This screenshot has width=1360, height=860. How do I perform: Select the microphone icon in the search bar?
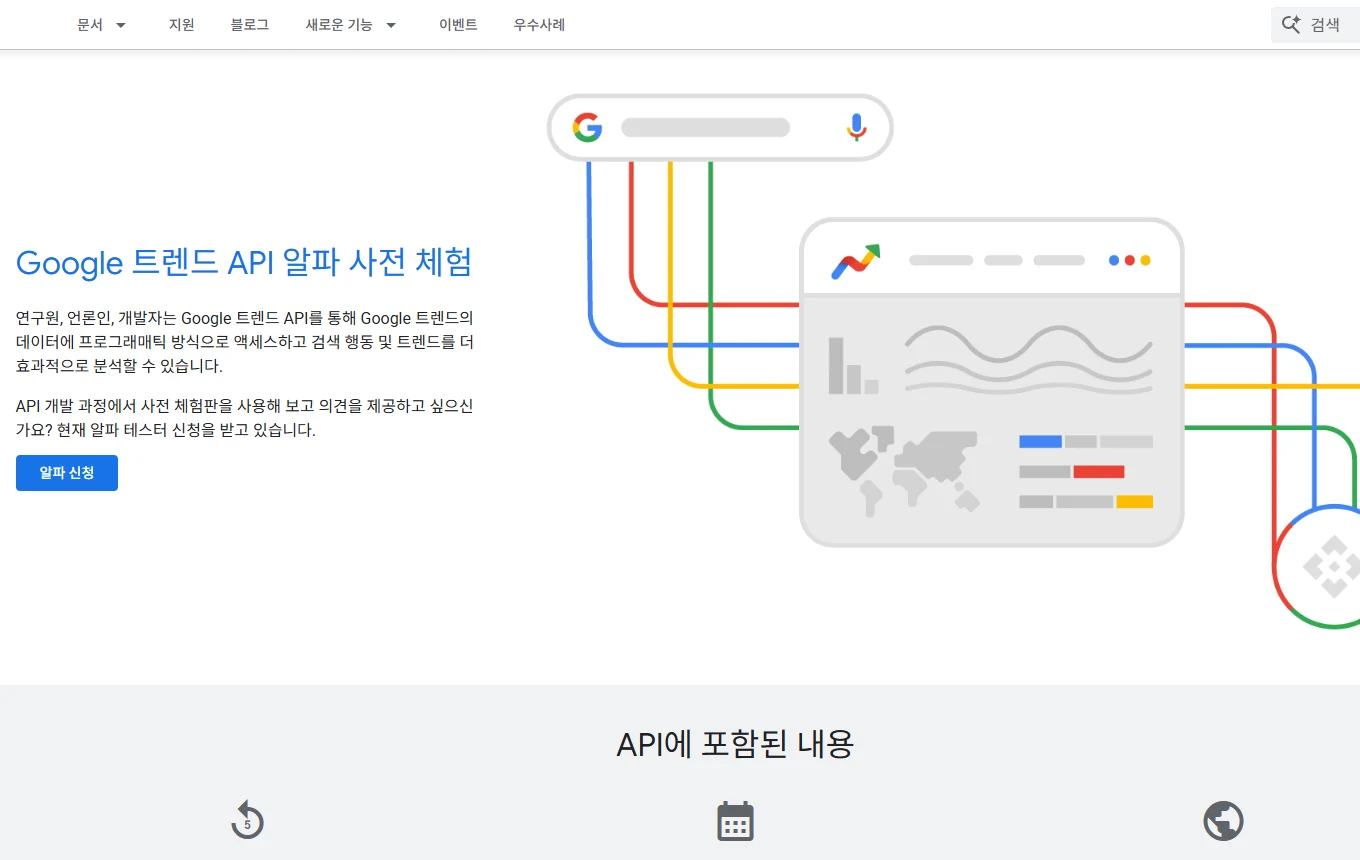(x=855, y=127)
